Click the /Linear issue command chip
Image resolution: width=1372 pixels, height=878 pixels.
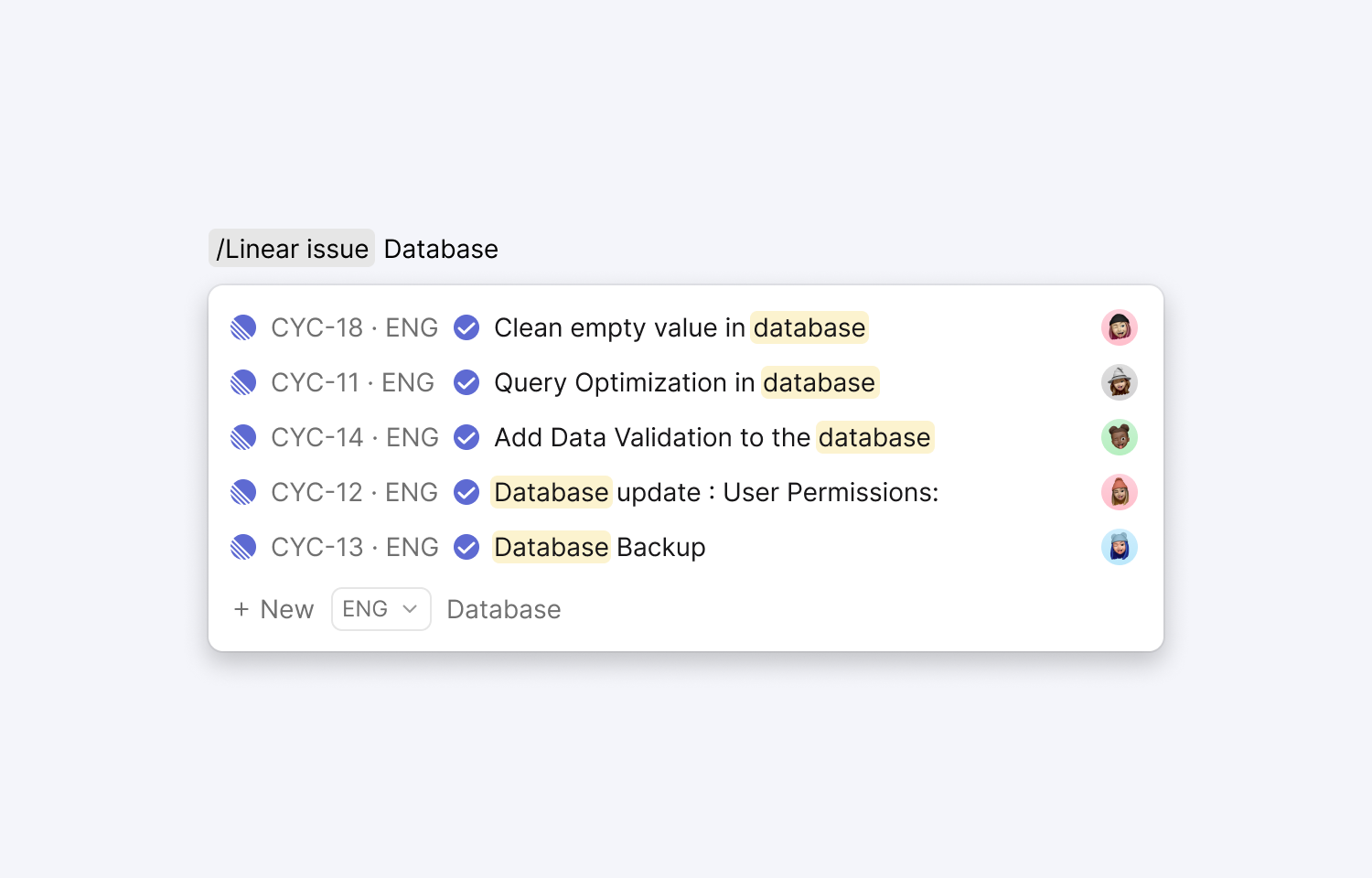[x=292, y=249]
